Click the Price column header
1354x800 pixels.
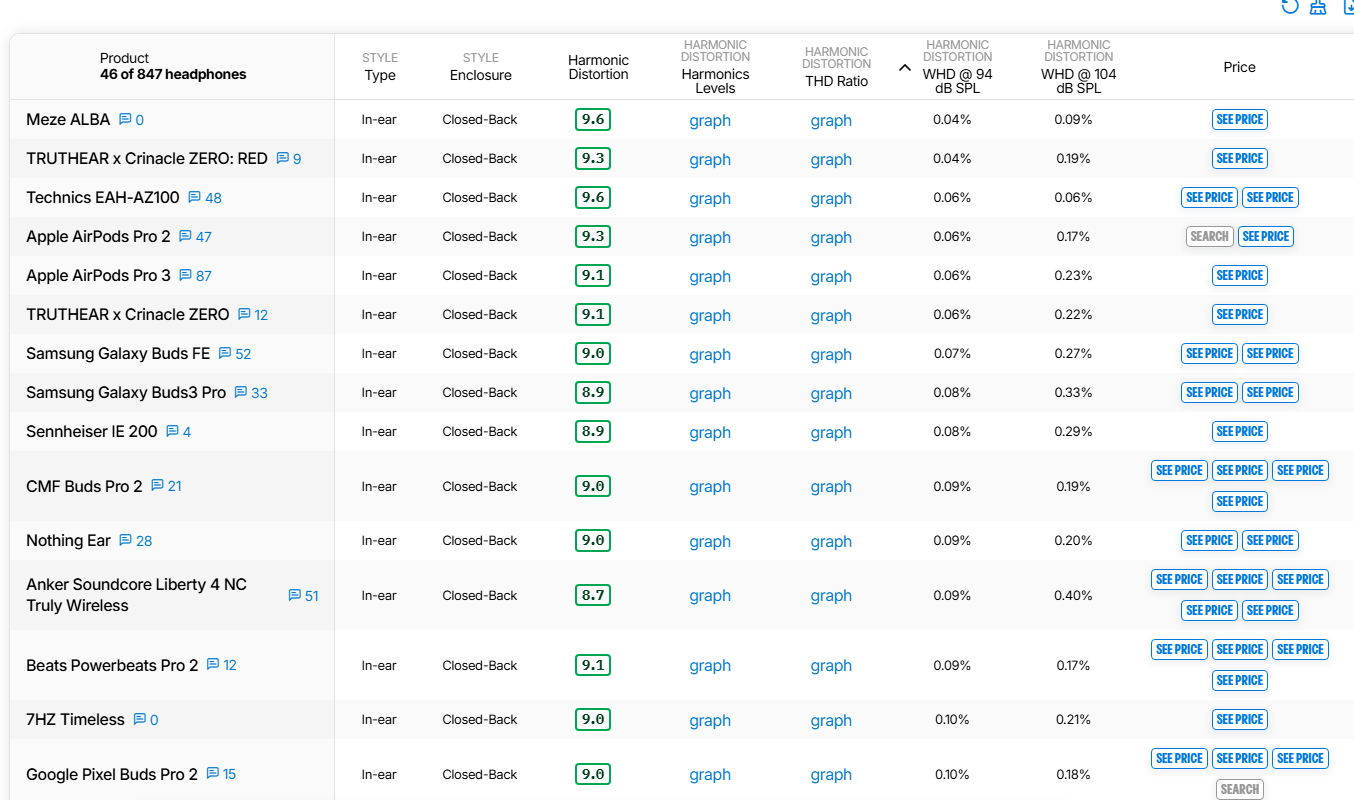(1239, 67)
